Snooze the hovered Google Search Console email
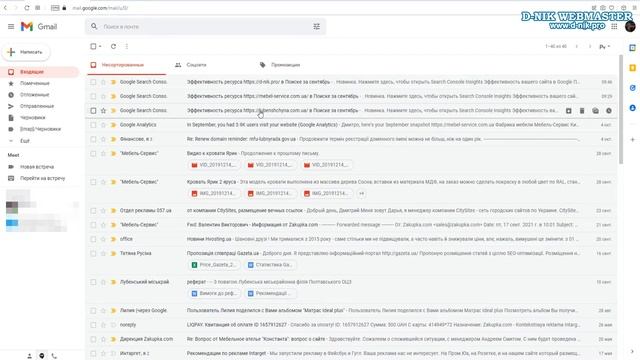The width and height of the screenshot is (640, 360). tap(609, 111)
